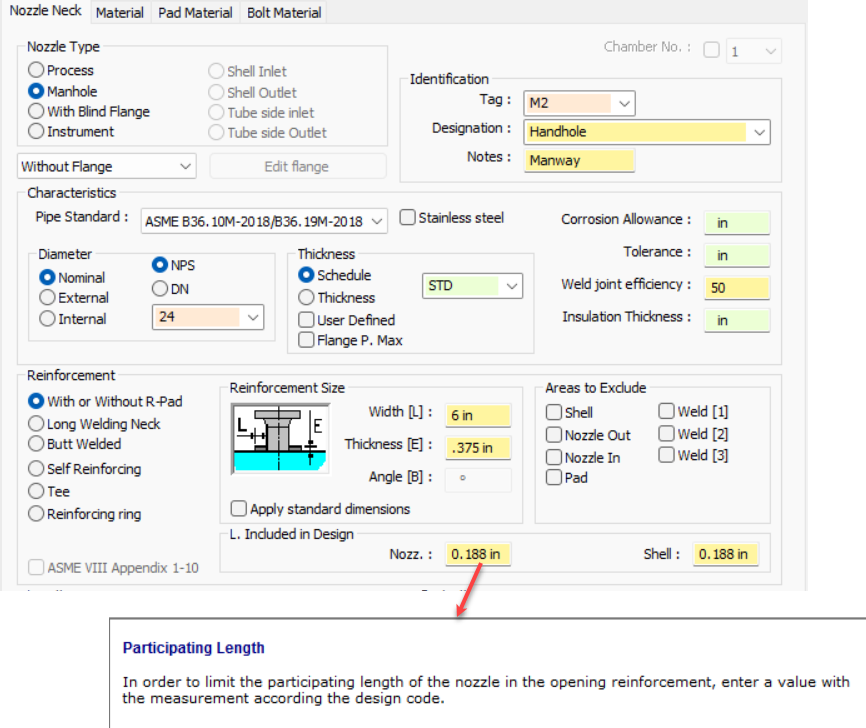Click the Tolerance input field
Image resolution: width=866 pixels, height=728 pixels.
[737, 255]
